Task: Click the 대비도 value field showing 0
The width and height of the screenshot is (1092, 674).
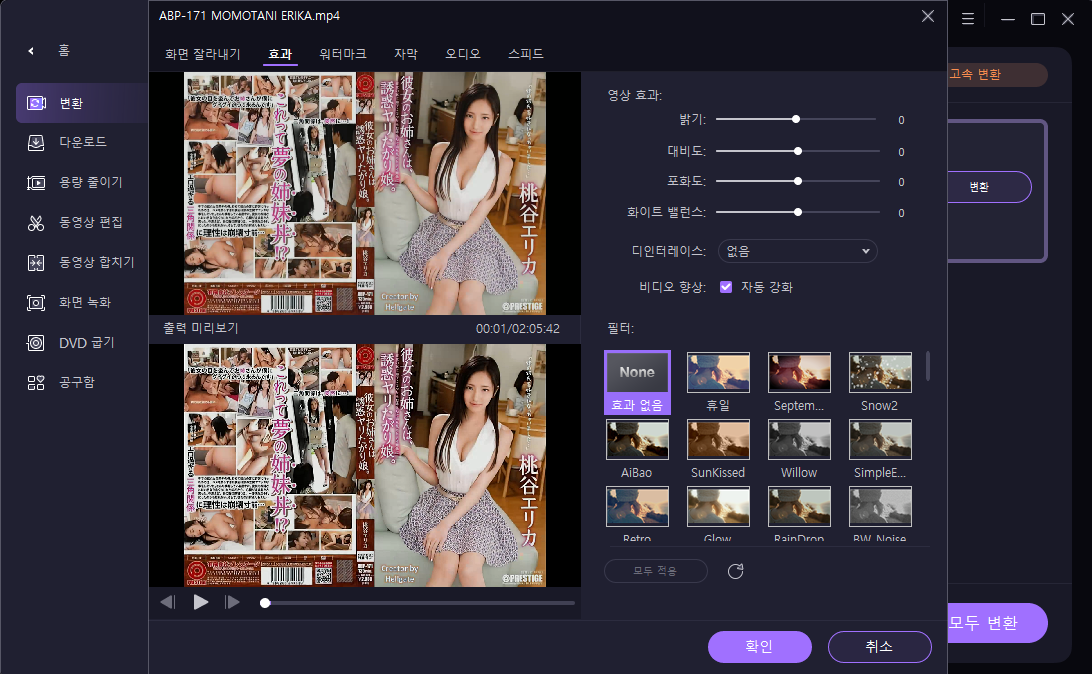Action: point(901,152)
